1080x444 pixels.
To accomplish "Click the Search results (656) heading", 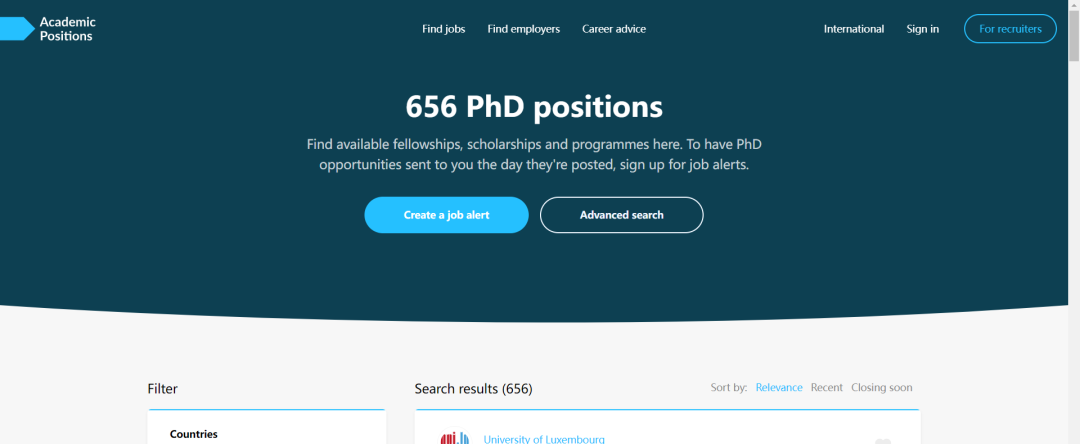I will tap(473, 388).
